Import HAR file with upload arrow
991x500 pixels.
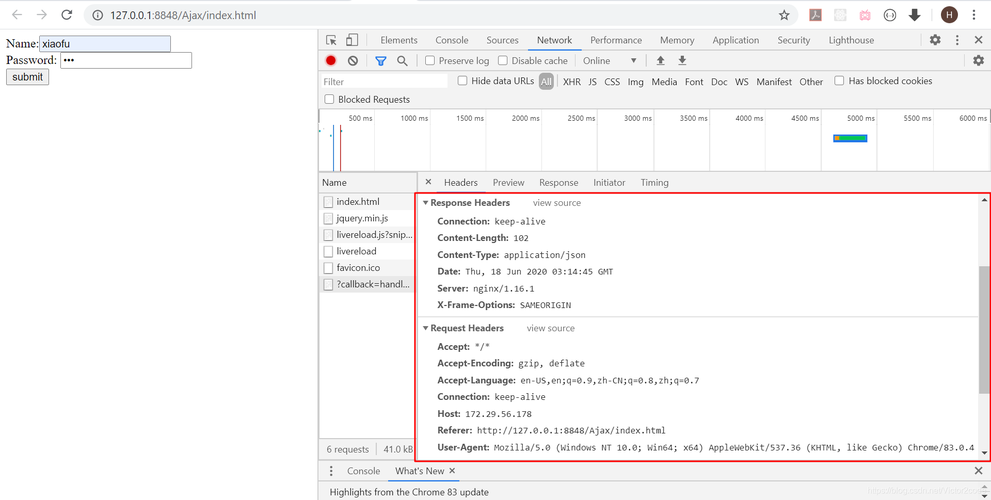[660, 61]
